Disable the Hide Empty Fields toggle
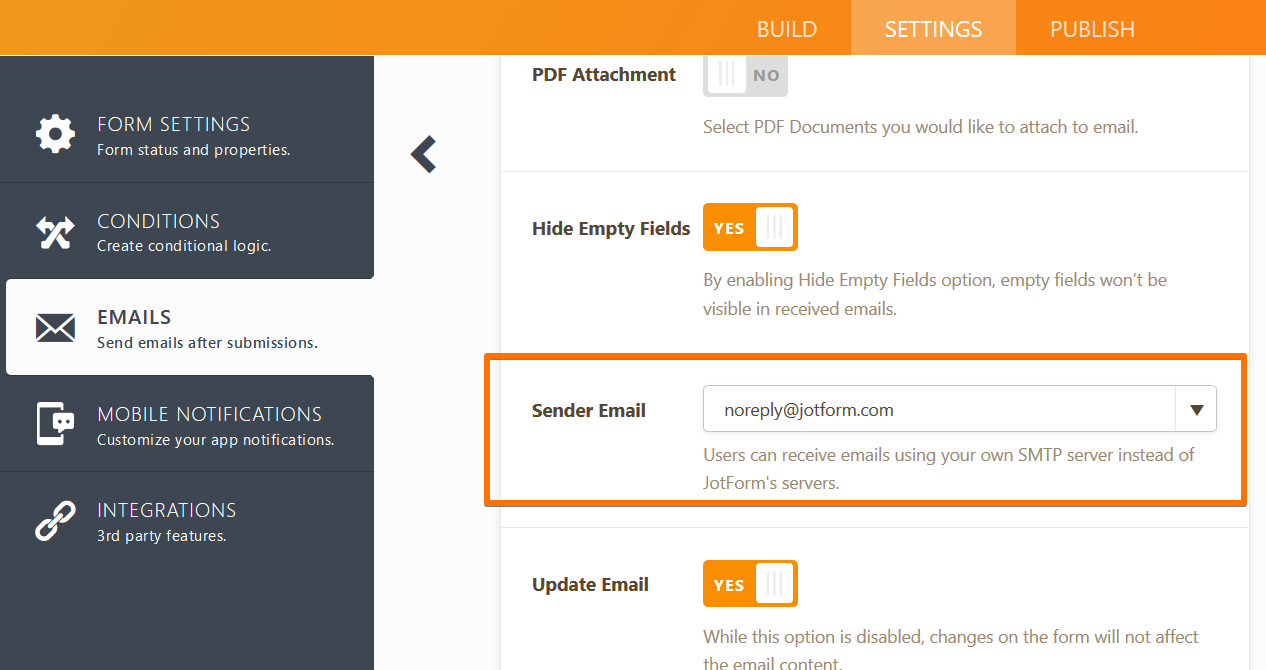Screen dimensions: 1266x670 point(750,227)
